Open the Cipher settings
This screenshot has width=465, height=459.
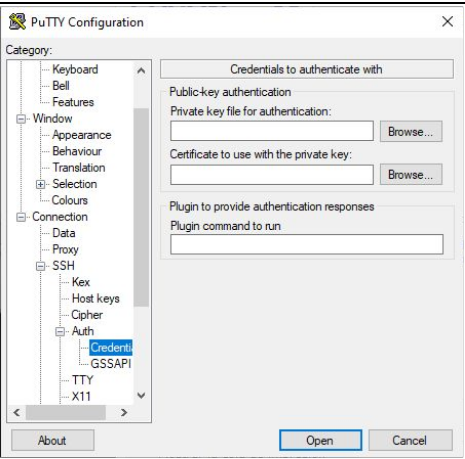[x=87, y=315]
